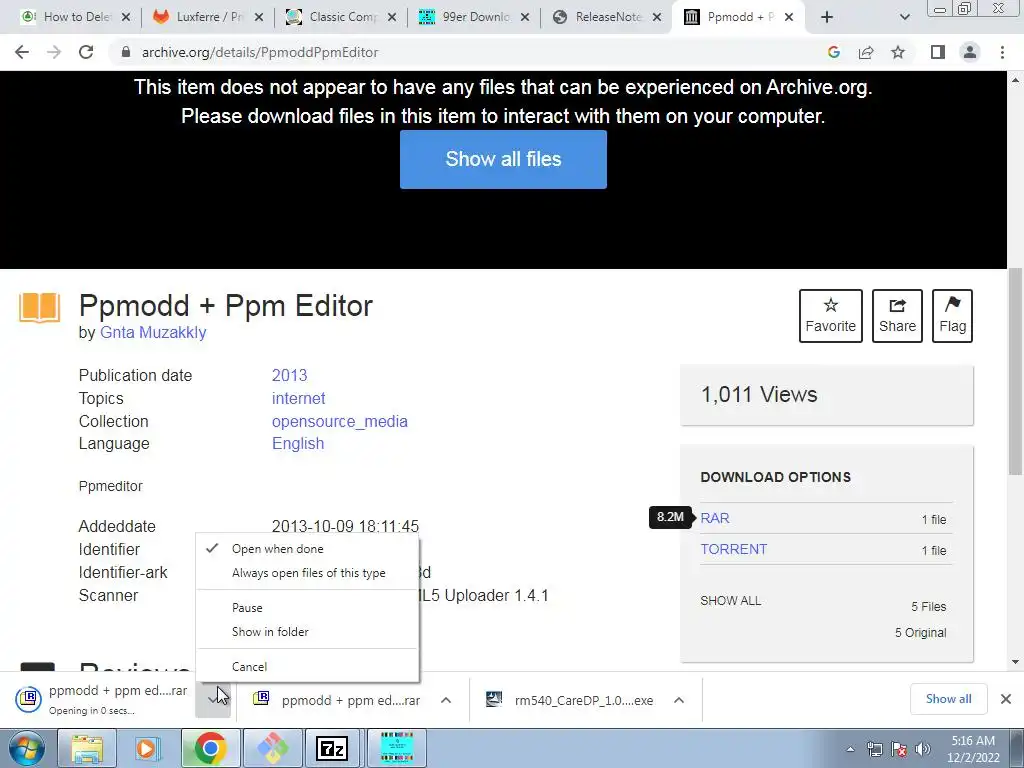Image resolution: width=1024 pixels, height=768 pixels.
Task: Download the TORRENT file option
Action: point(733,549)
